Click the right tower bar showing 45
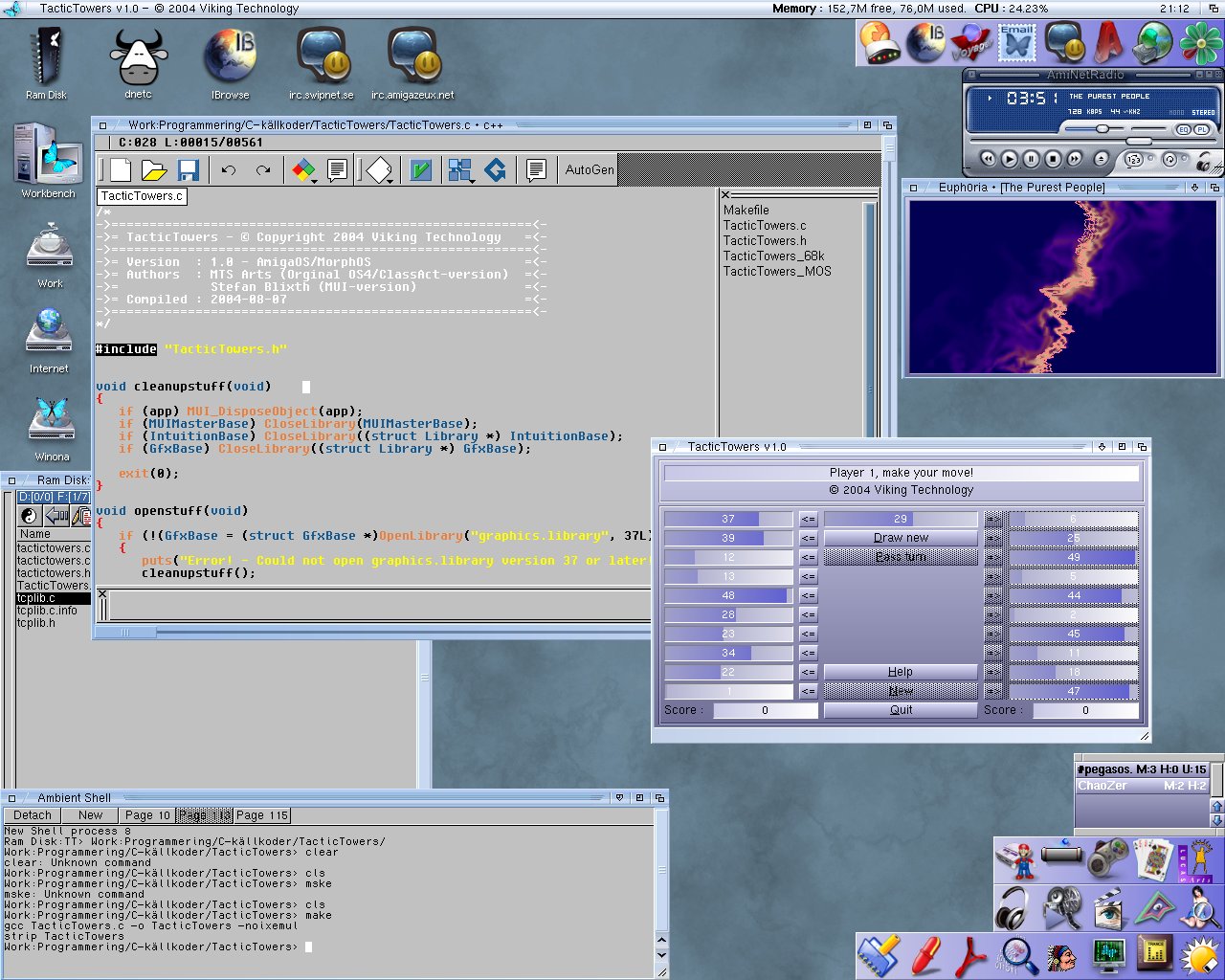The image size is (1225, 980). (x=1074, y=634)
